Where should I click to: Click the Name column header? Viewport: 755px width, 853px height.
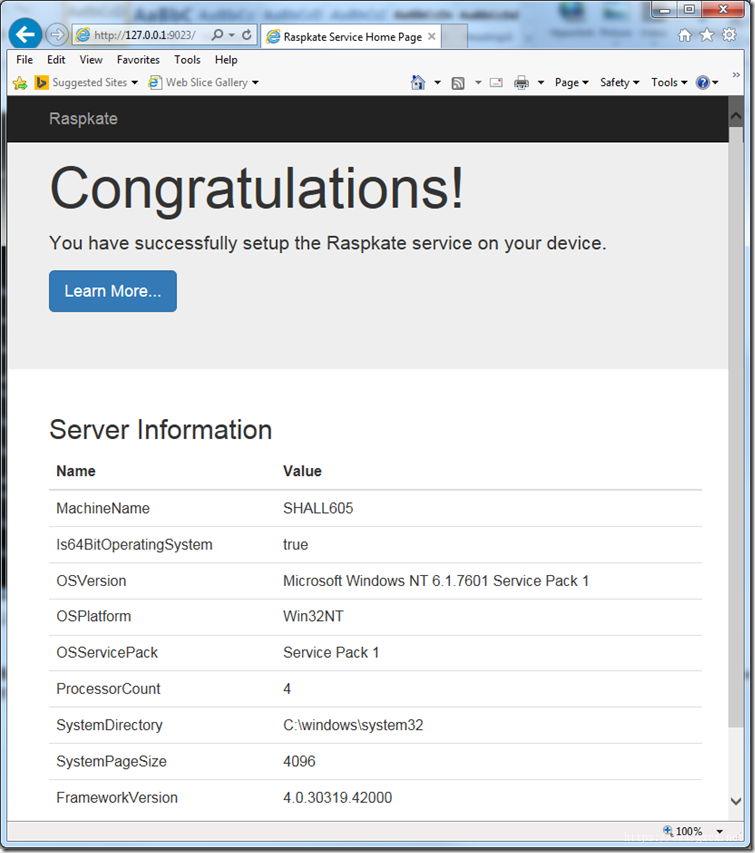tap(76, 471)
